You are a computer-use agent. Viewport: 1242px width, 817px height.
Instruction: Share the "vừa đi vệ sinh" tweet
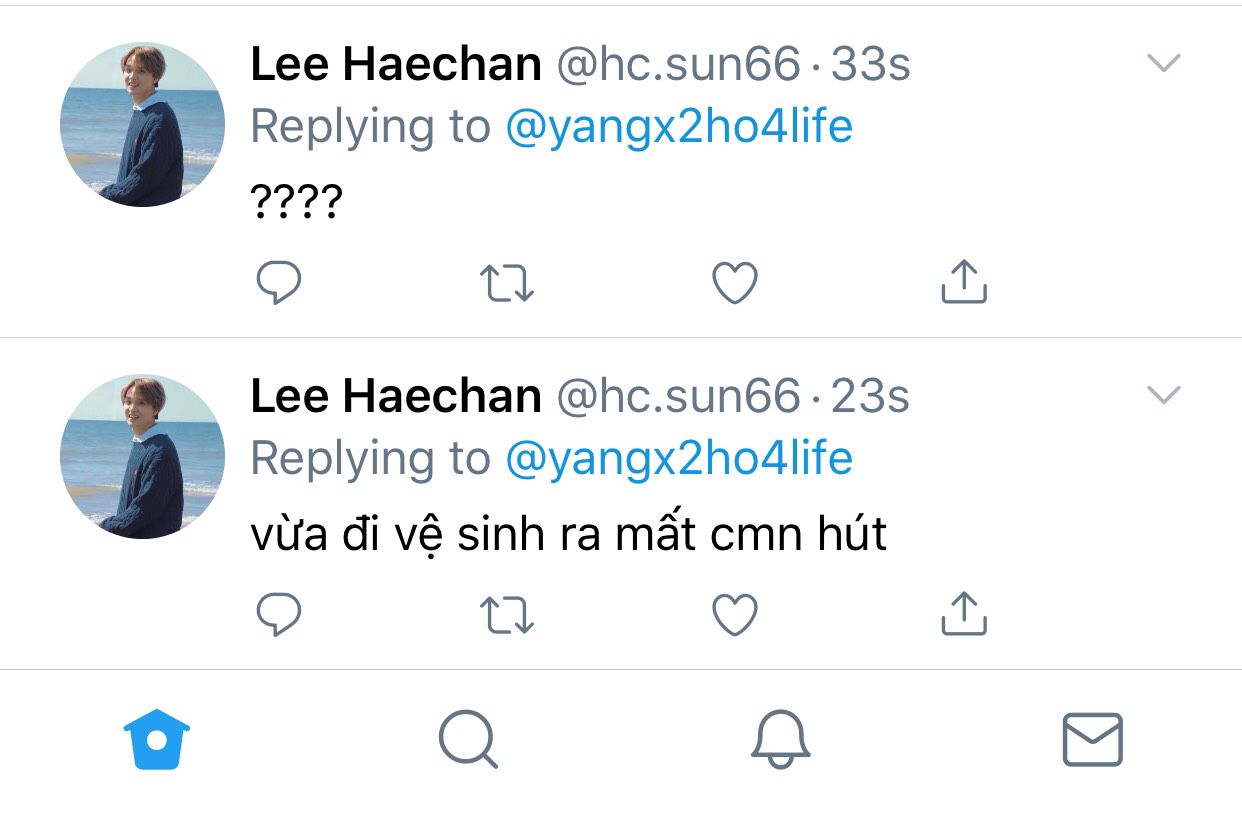coord(964,614)
